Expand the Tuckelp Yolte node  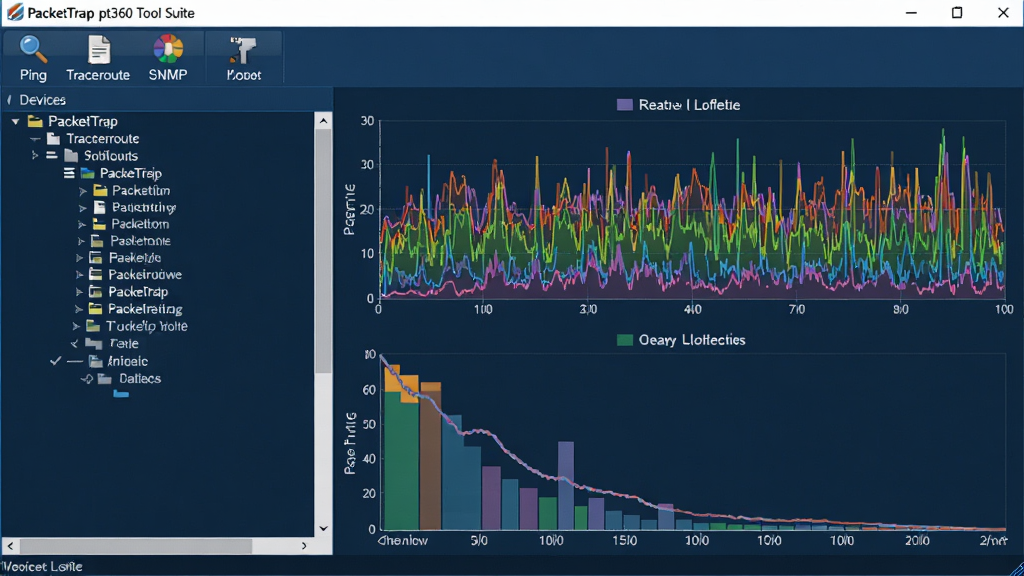click(x=76, y=326)
